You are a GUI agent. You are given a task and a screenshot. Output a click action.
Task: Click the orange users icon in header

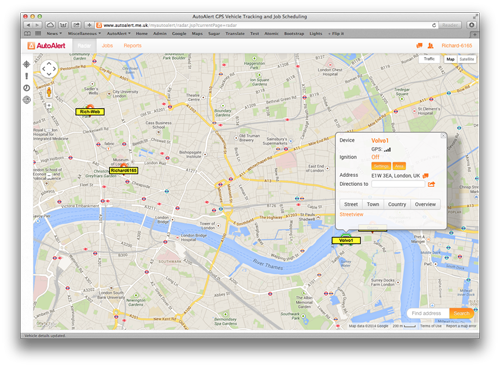[x=430, y=46]
